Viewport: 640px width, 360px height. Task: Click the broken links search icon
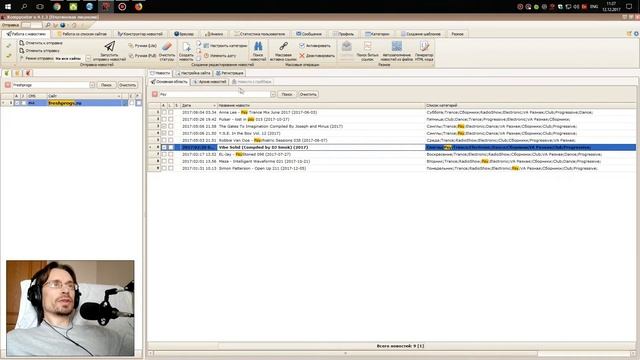pyautogui.click(x=367, y=46)
